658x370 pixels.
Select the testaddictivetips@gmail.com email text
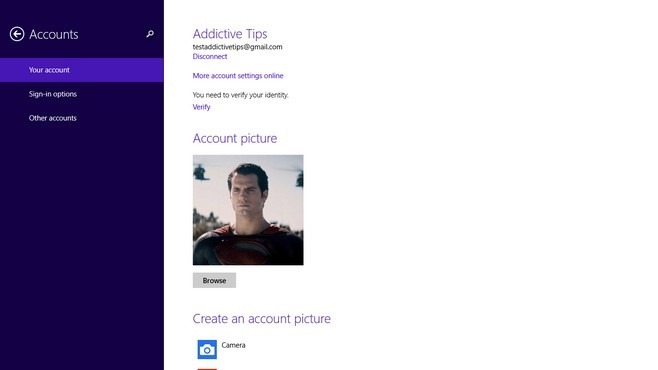(x=238, y=47)
